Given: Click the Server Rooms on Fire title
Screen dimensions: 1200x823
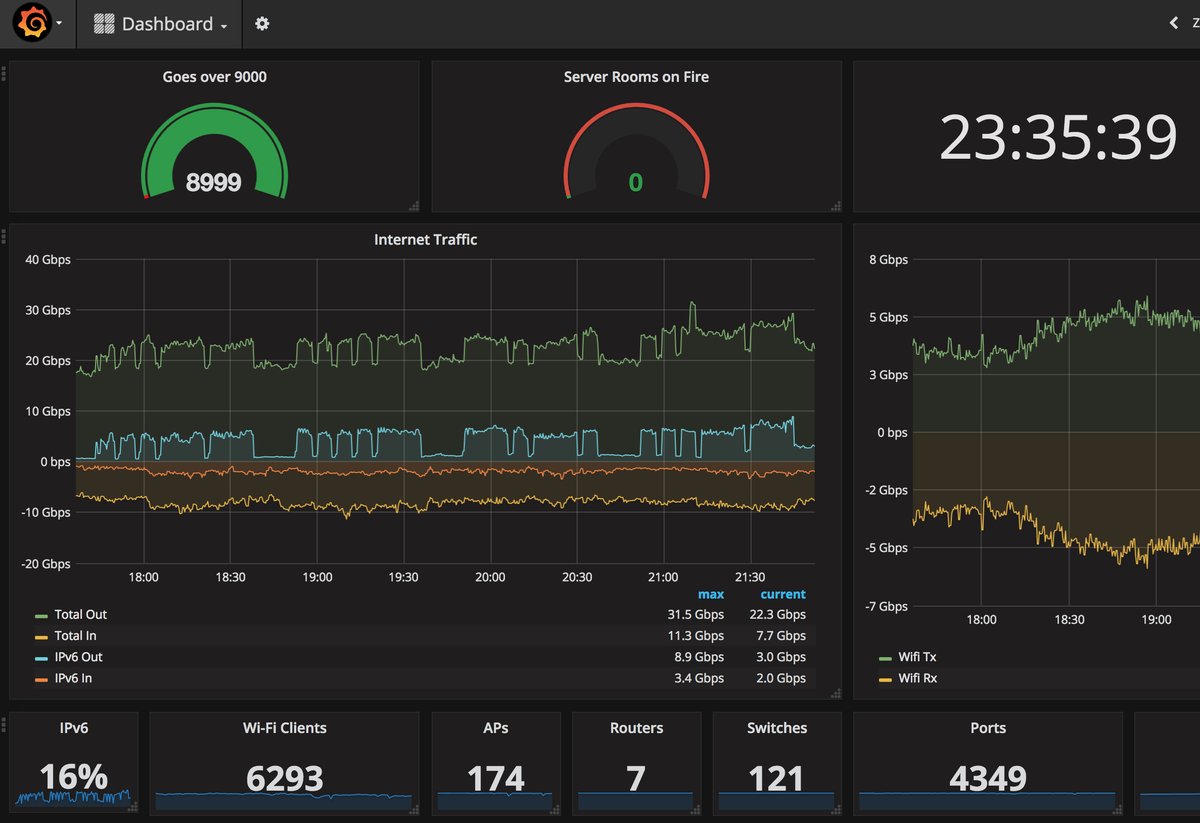Looking at the screenshot, I should tap(636, 77).
